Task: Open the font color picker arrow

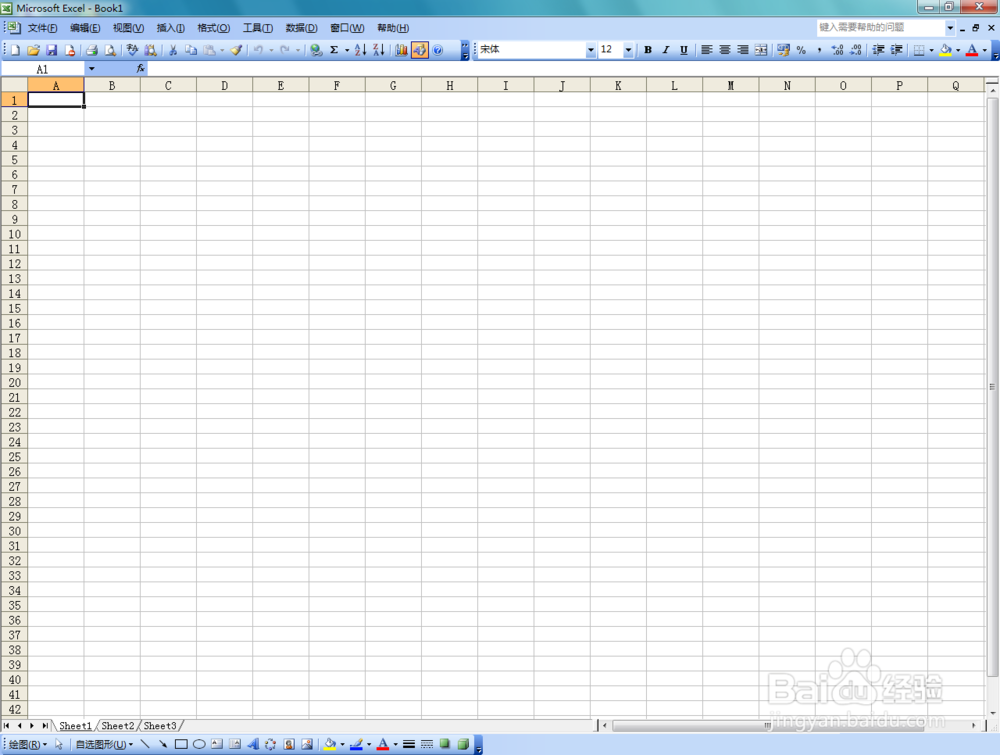Action: point(984,50)
